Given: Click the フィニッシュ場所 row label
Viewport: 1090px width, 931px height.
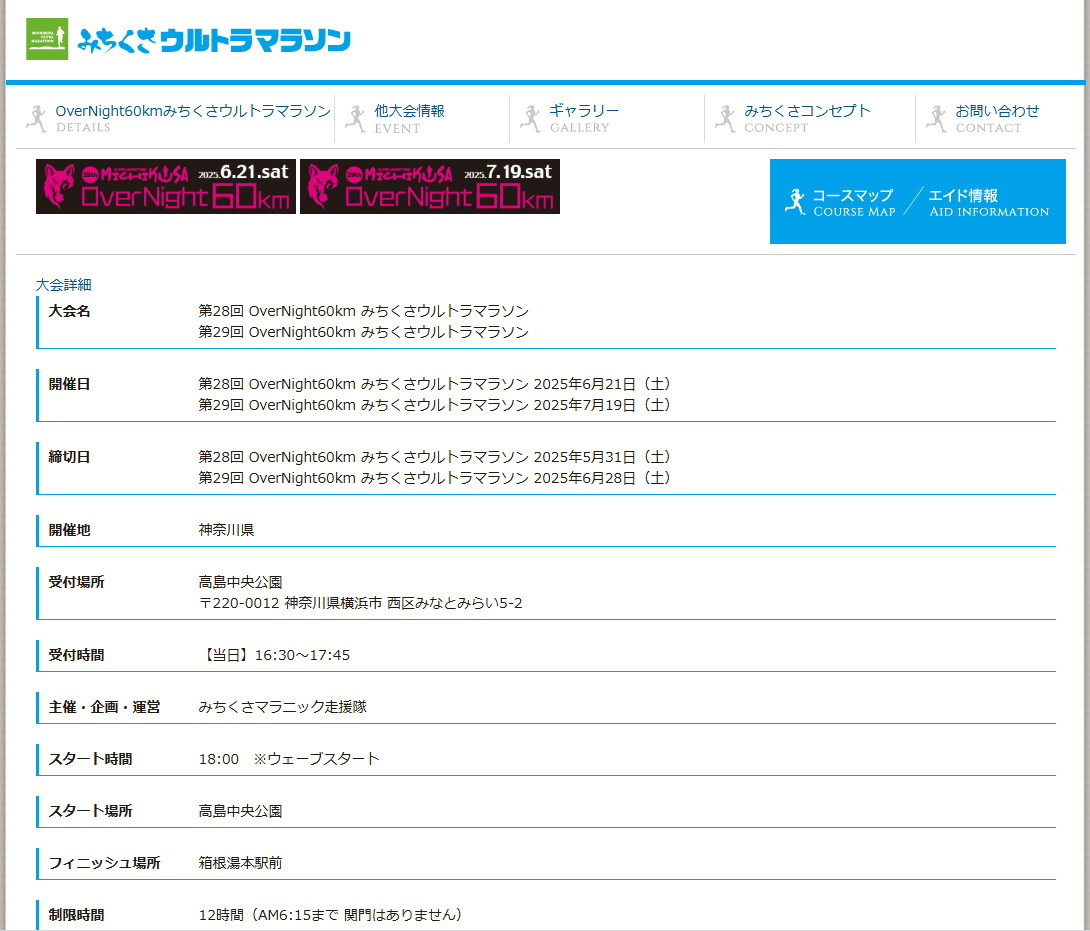Looking at the screenshot, I should click(104, 863).
